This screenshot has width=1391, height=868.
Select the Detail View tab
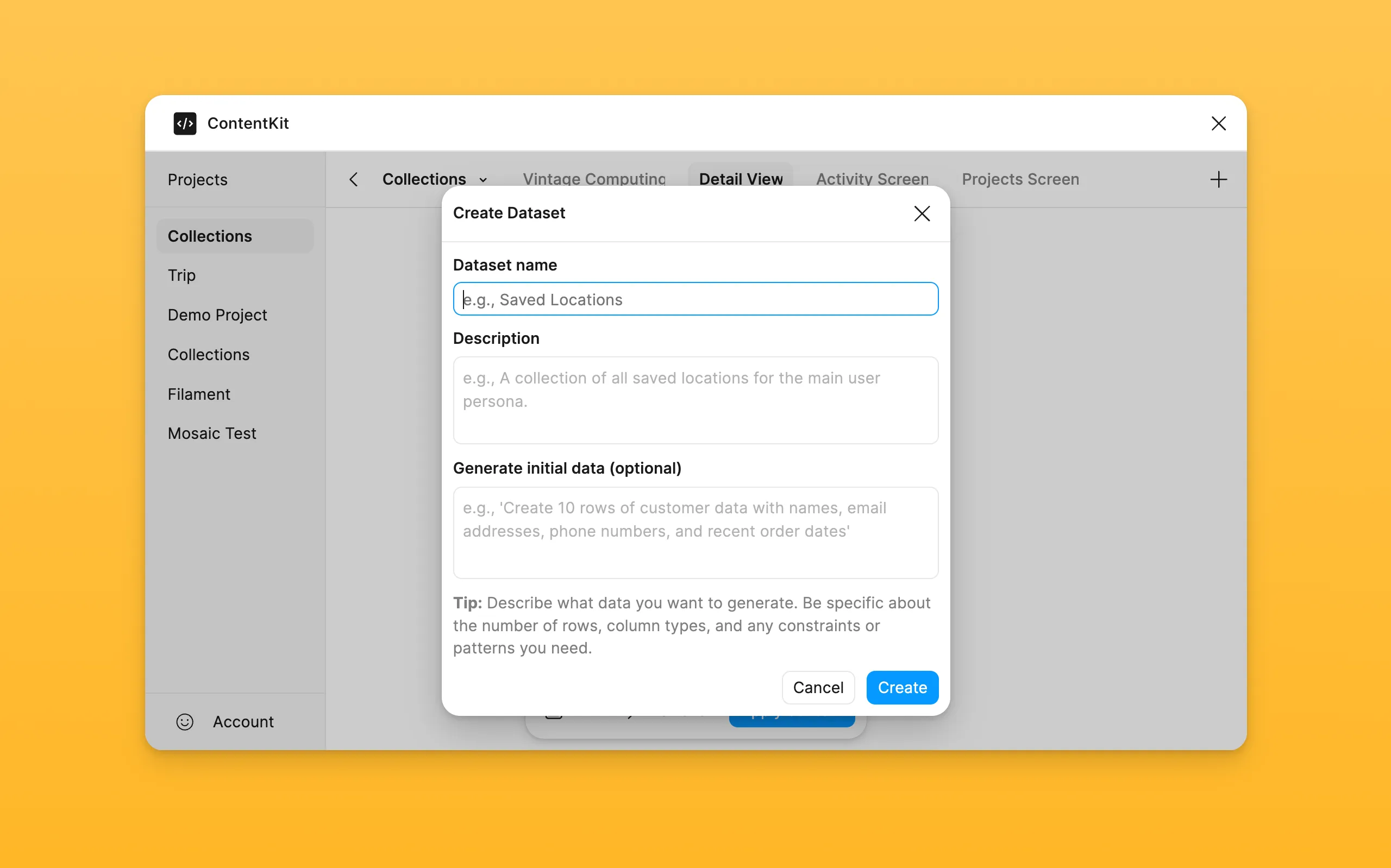[741, 179]
